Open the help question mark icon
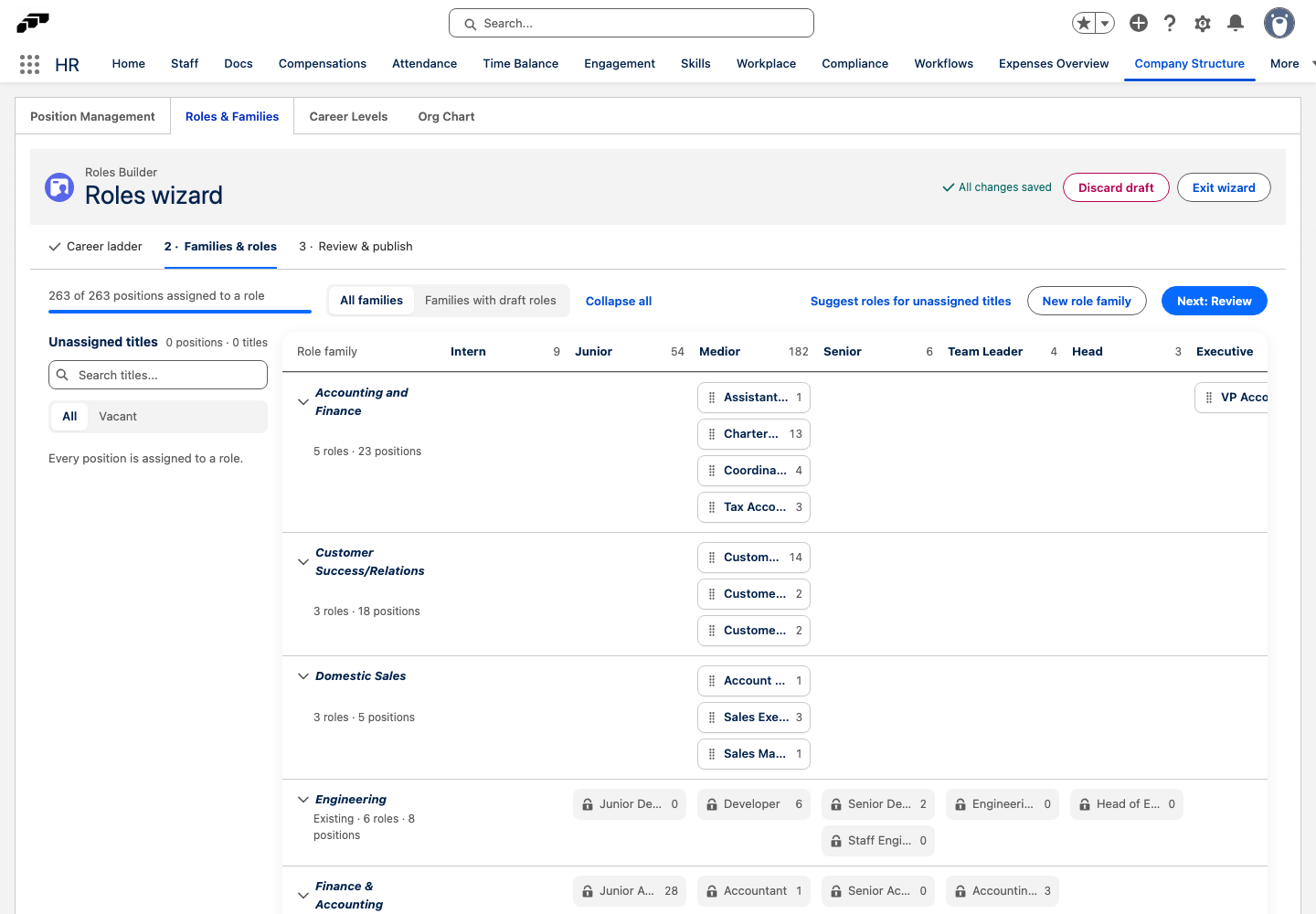This screenshot has height=914, width=1316. pos(1170,23)
